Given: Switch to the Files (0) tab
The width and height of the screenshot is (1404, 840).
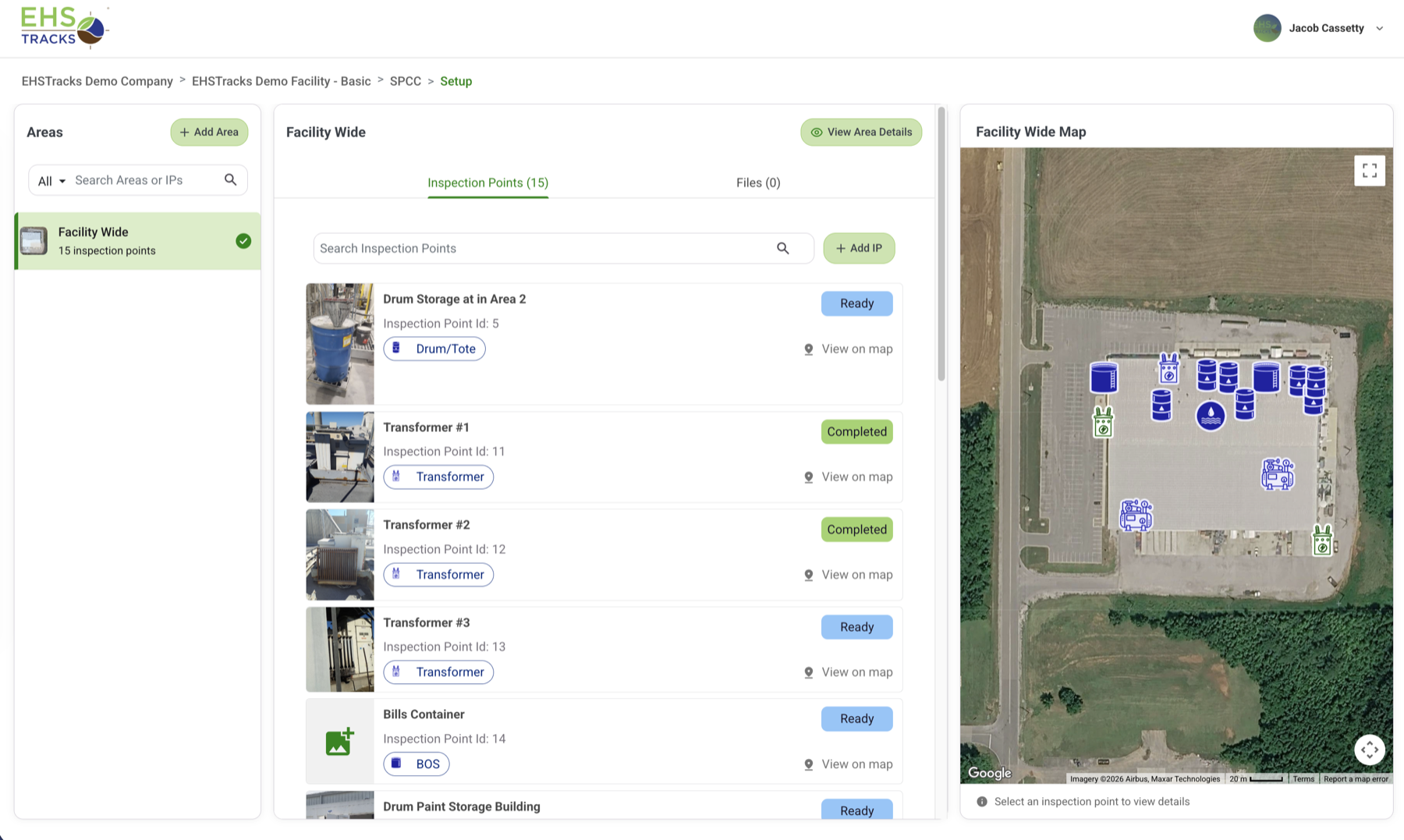Looking at the screenshot, I should [x=758, y=183].
